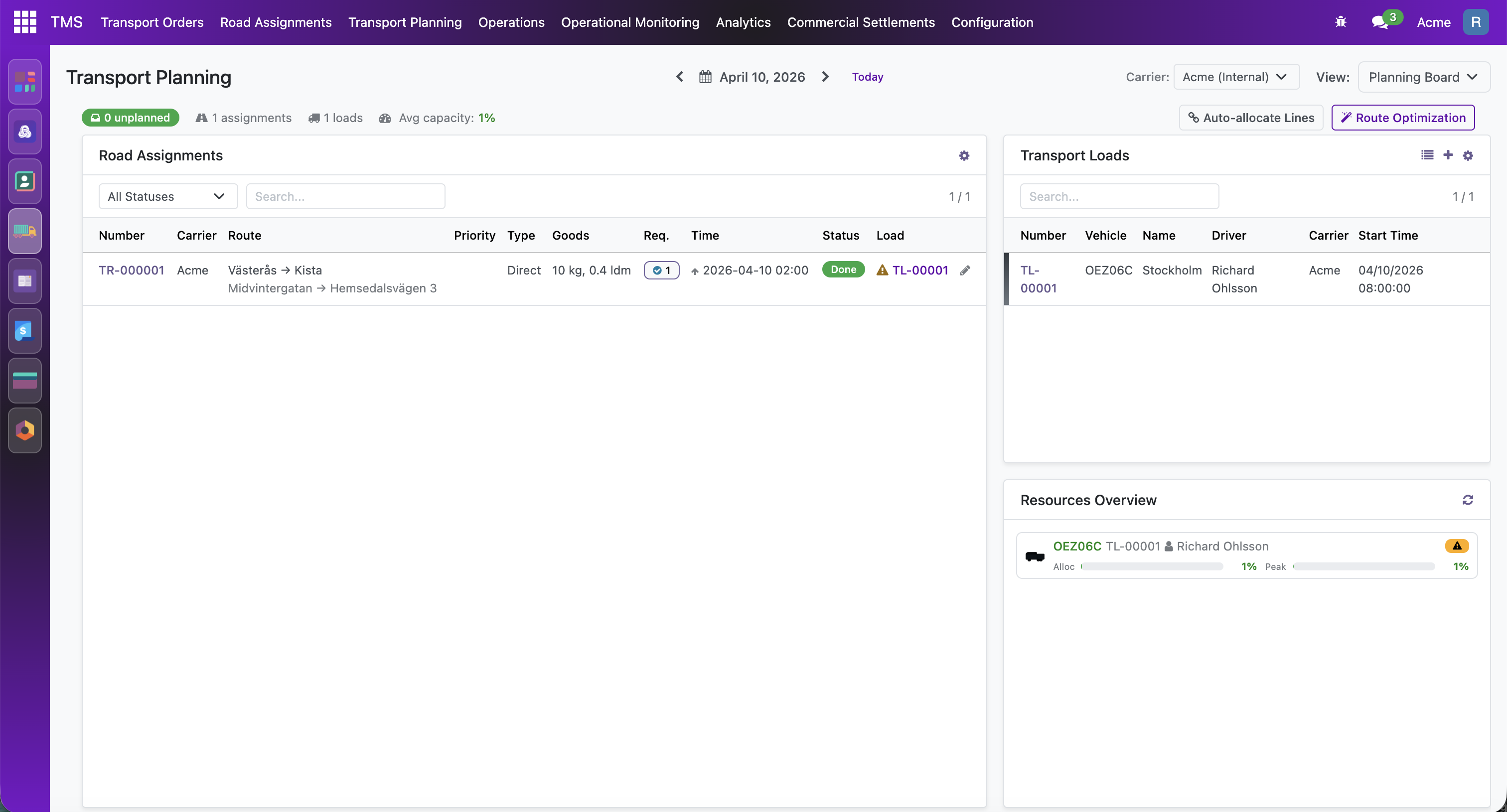
Task: Open the Planning Board view dropdown
Action: tap(1423, 77)
